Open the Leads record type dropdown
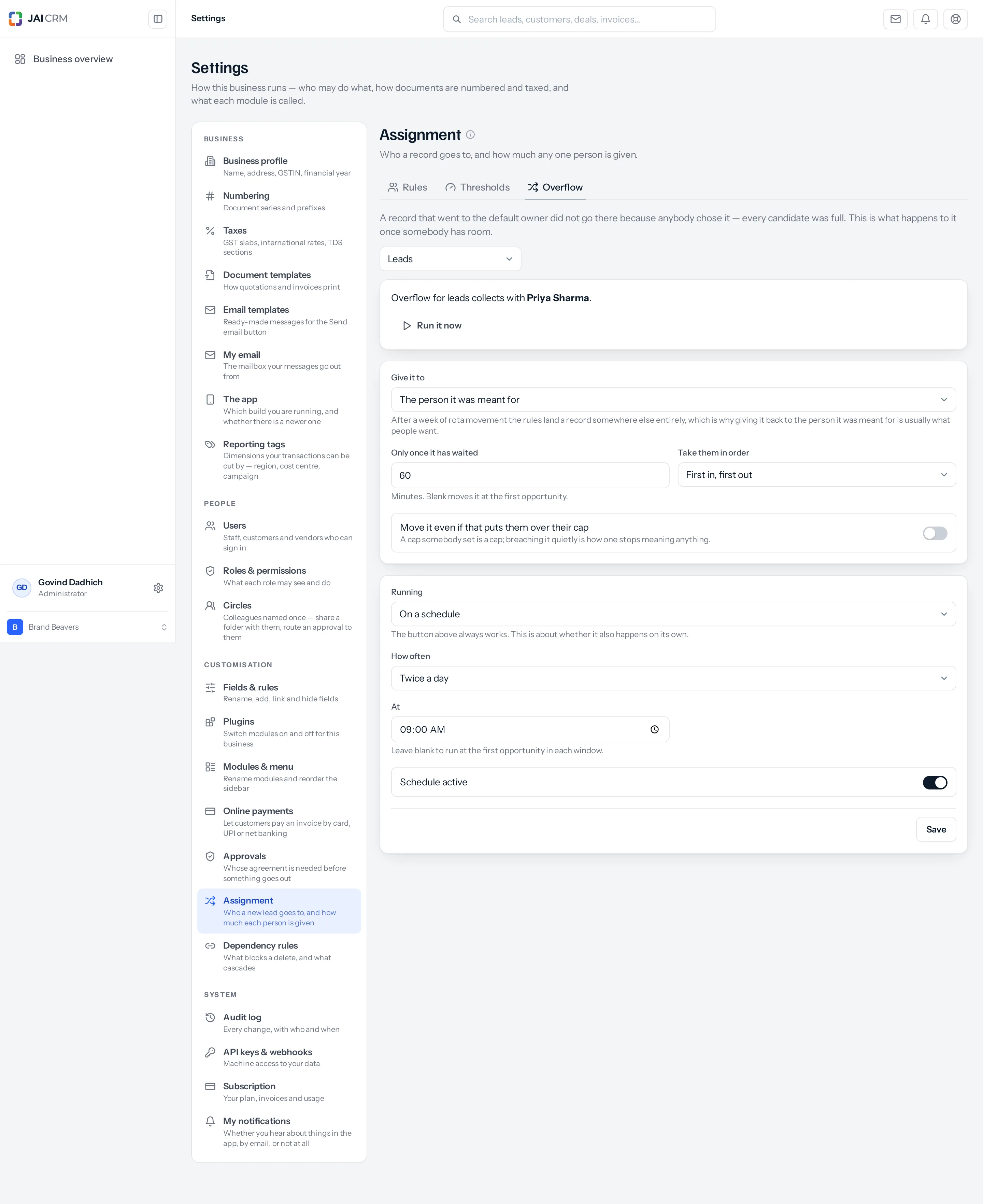 (x=450, y=259)
